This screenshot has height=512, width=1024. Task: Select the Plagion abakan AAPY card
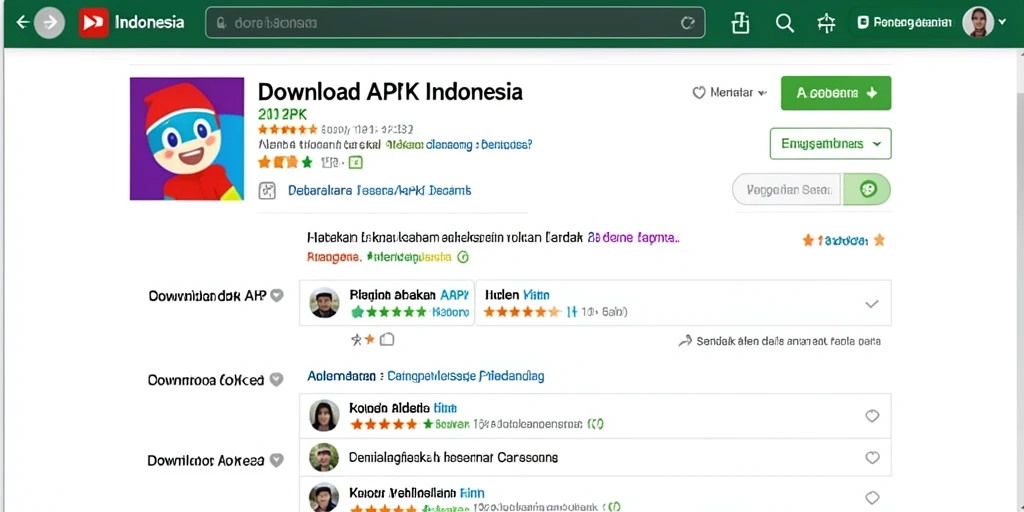(387, 303)
